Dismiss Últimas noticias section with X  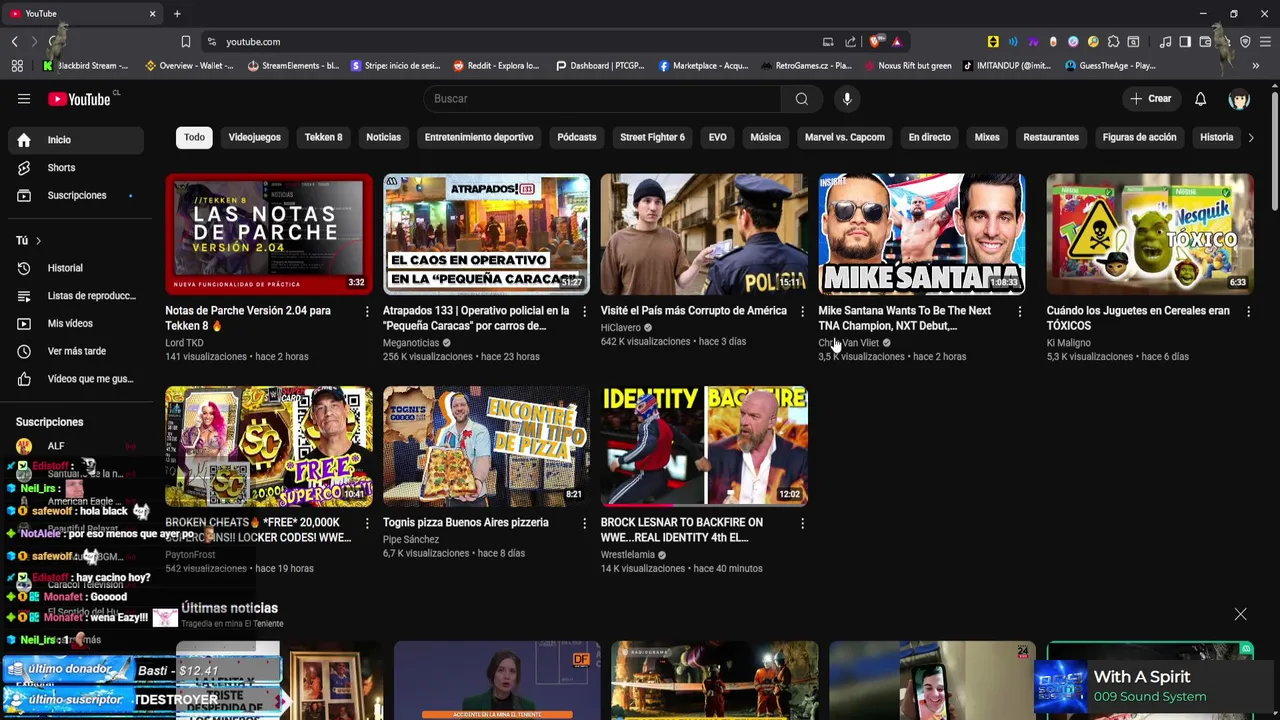pyautogui.click(x=1240, y=614)
